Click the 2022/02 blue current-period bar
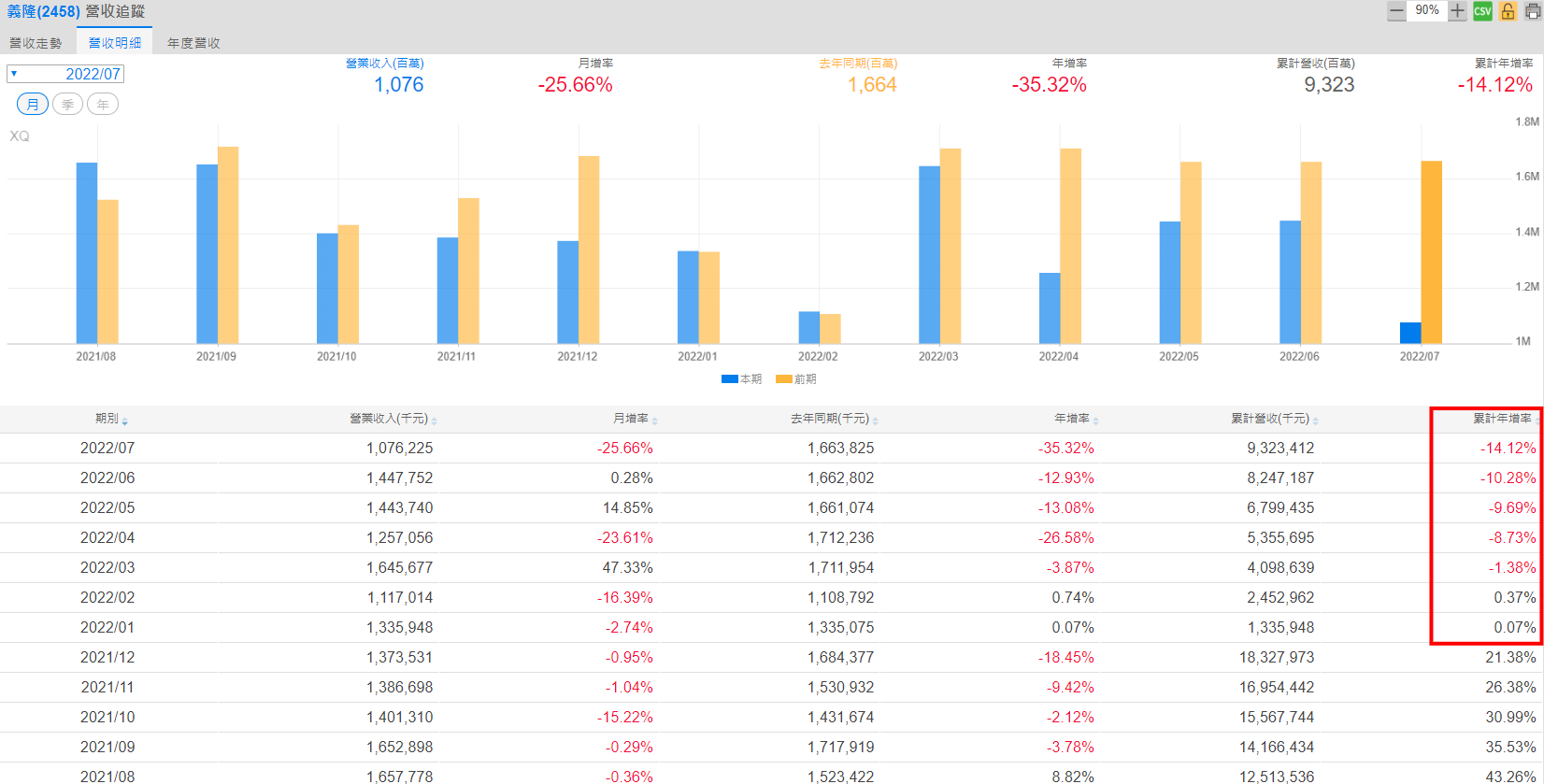Viewport: 1544px width, 784px height. (x=809, y=327)
